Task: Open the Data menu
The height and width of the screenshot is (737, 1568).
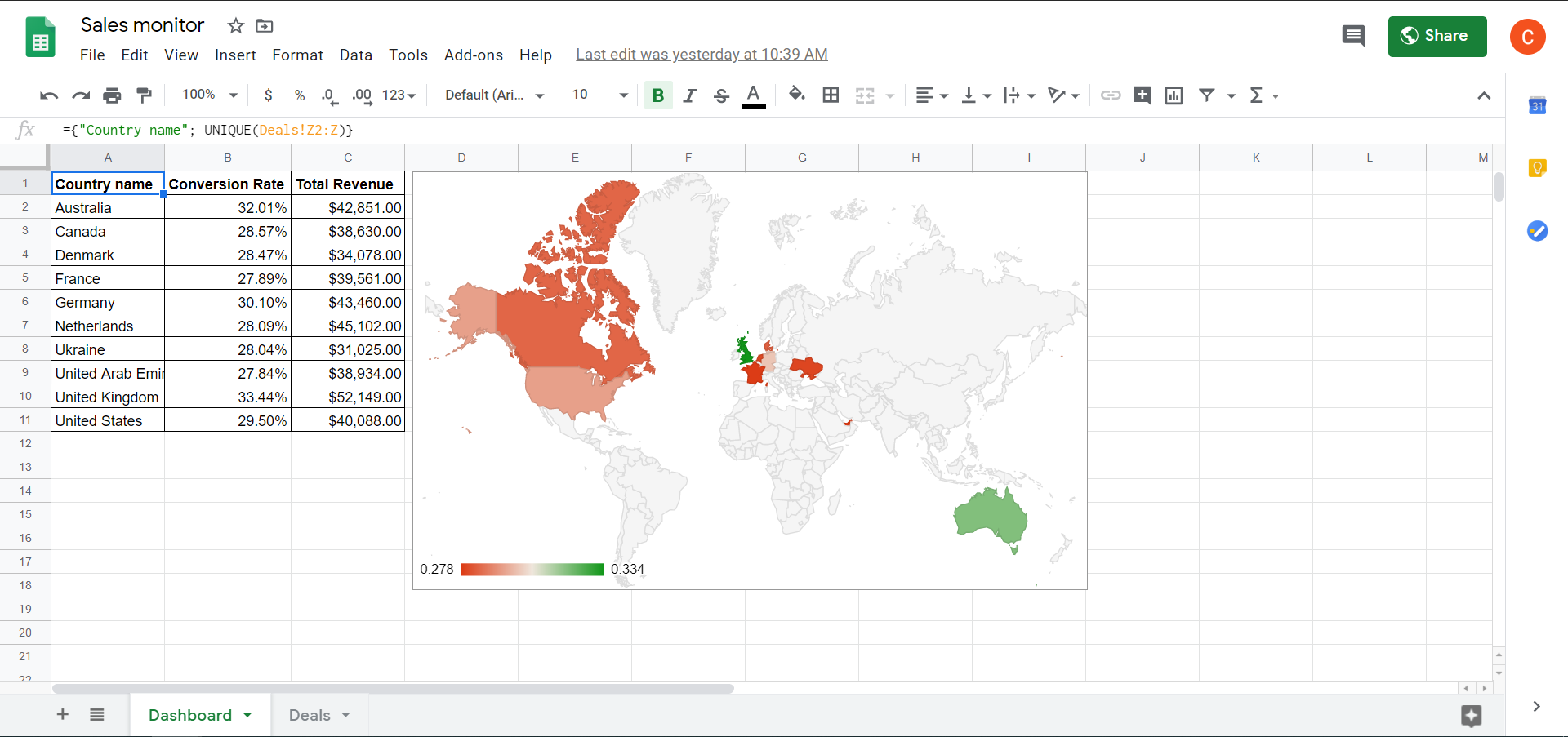Action: coord(356,55)
